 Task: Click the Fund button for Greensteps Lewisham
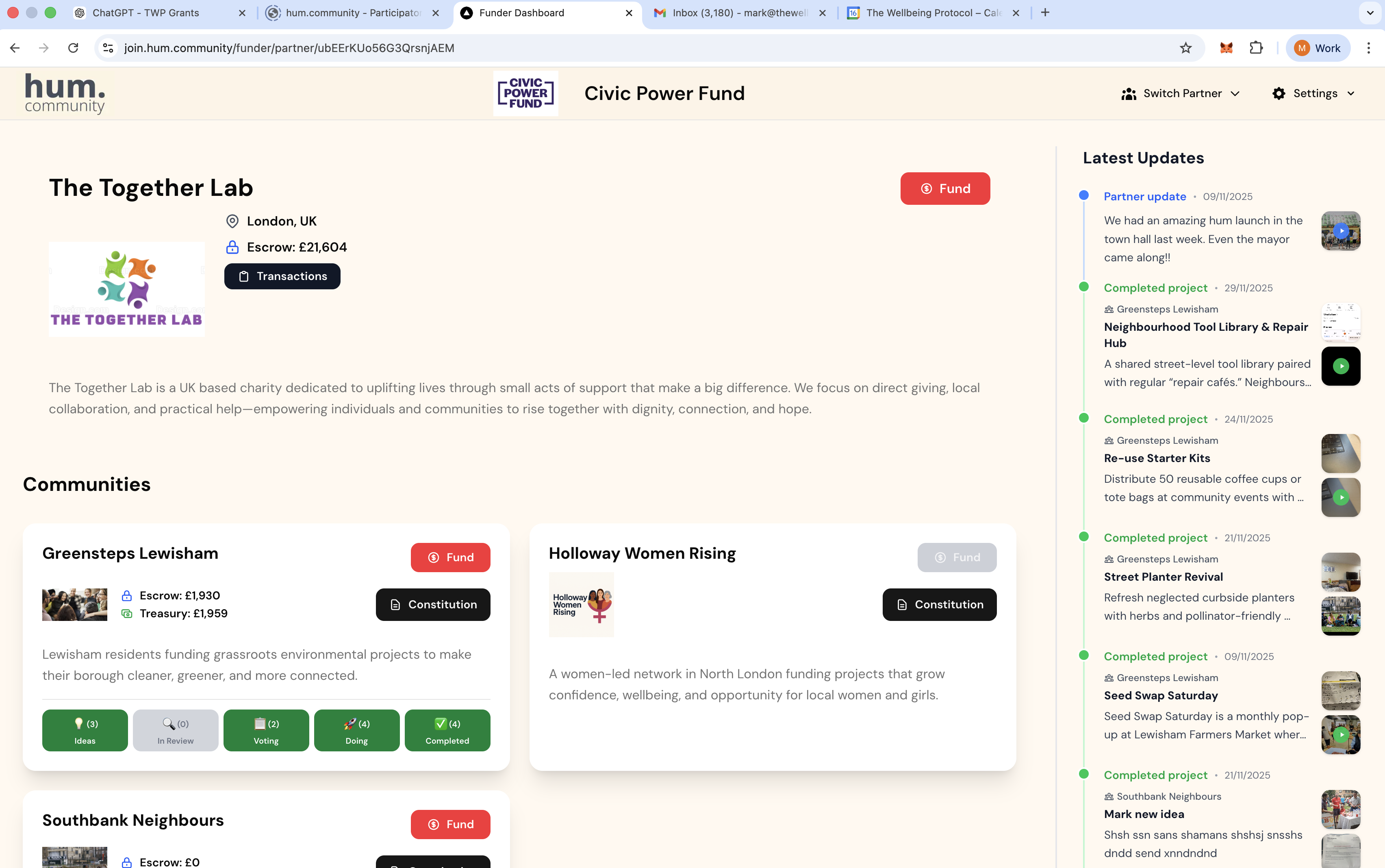pos(450,557)
